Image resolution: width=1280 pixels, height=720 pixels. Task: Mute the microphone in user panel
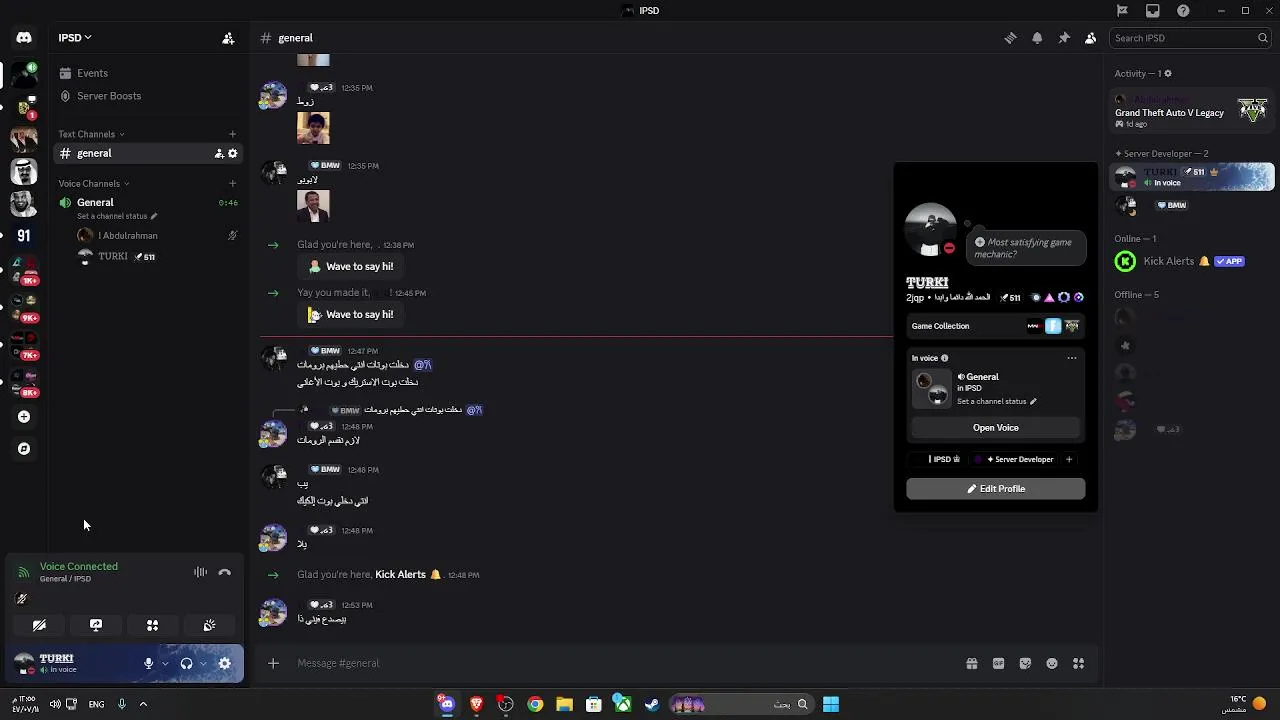148,663
